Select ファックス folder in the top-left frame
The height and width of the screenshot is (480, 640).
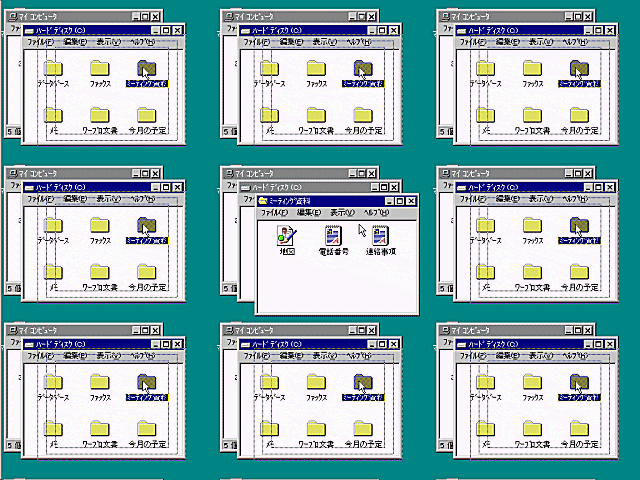click(x=100, y=69)
